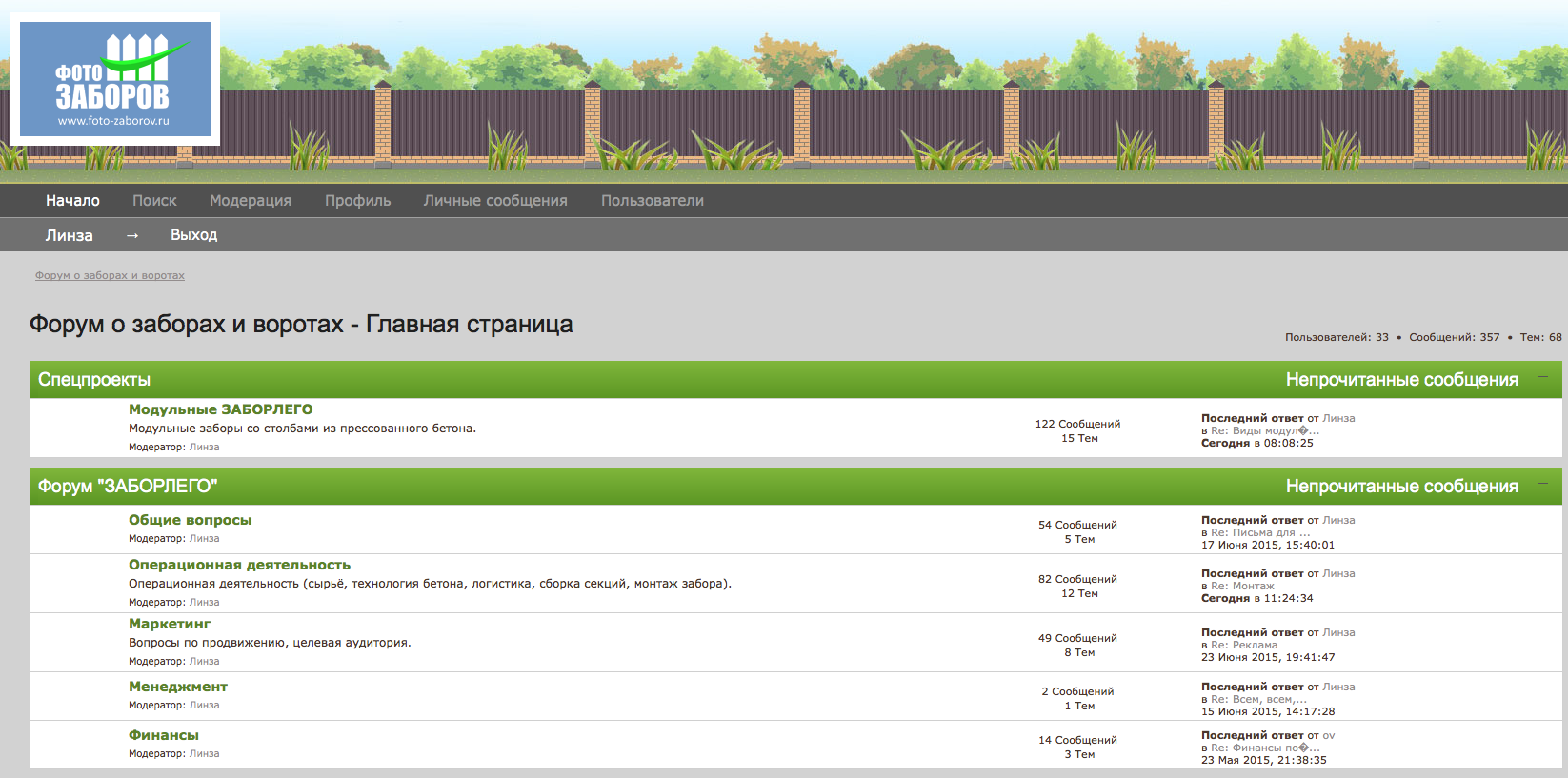Open the Операционная деятельность board
The height and width of the screenshot is (778, 1568).
tap(239, 565)
